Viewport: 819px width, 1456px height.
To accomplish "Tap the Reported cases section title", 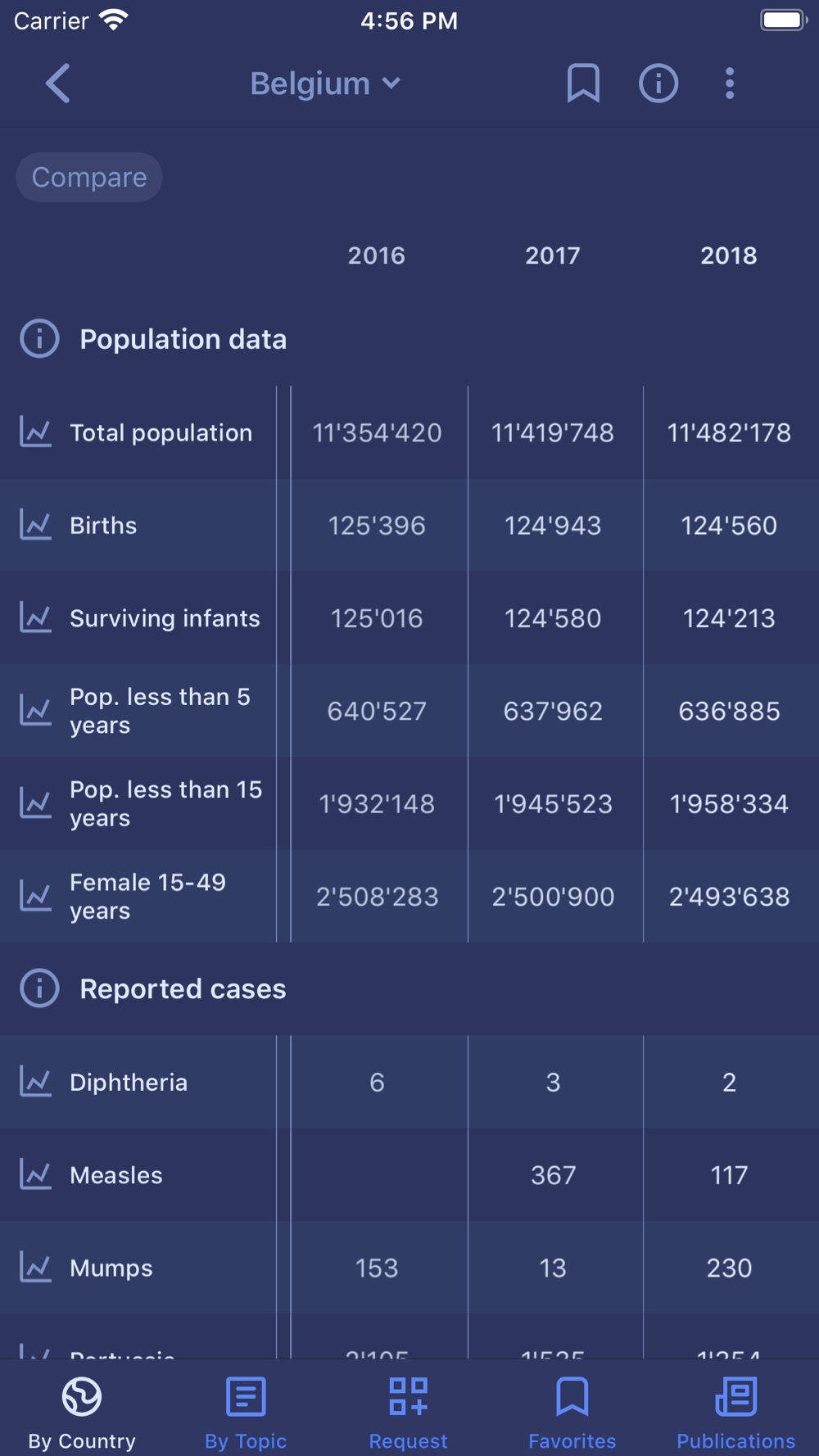I will point(183,988).
